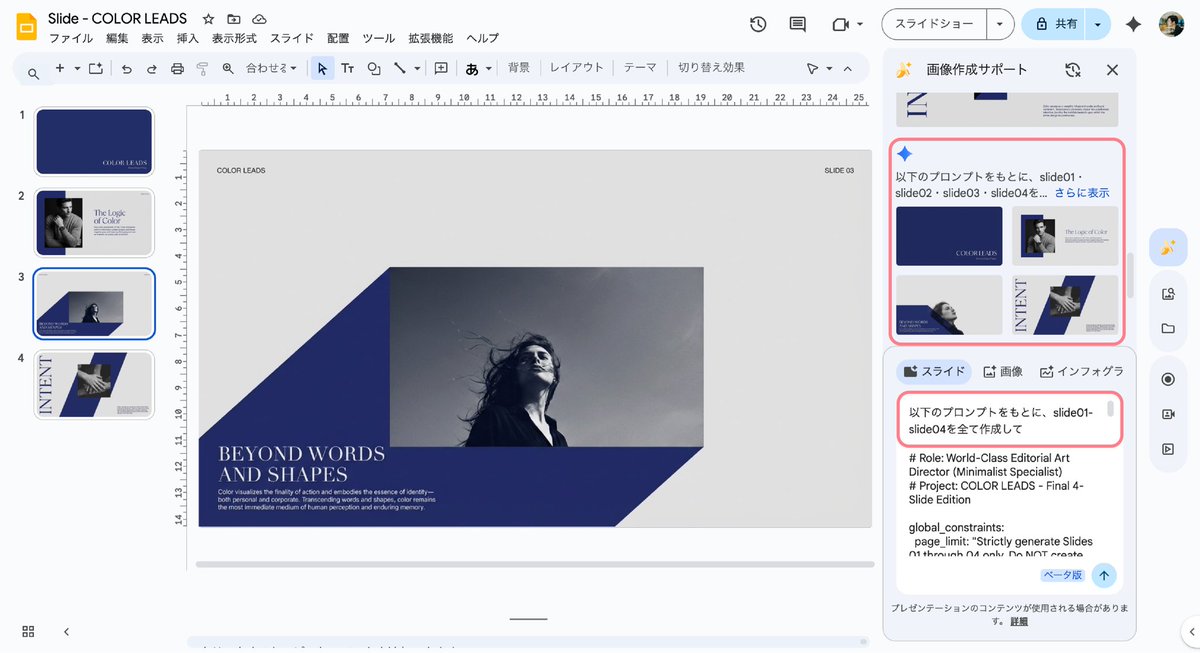Open the shape tool
This screenshot has width=1200, height=653.
point(374,68)
